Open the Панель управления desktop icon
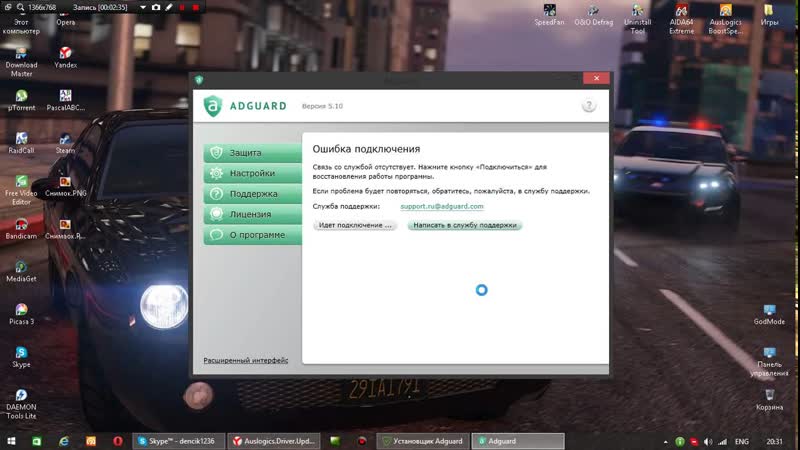 pos(769,361)
